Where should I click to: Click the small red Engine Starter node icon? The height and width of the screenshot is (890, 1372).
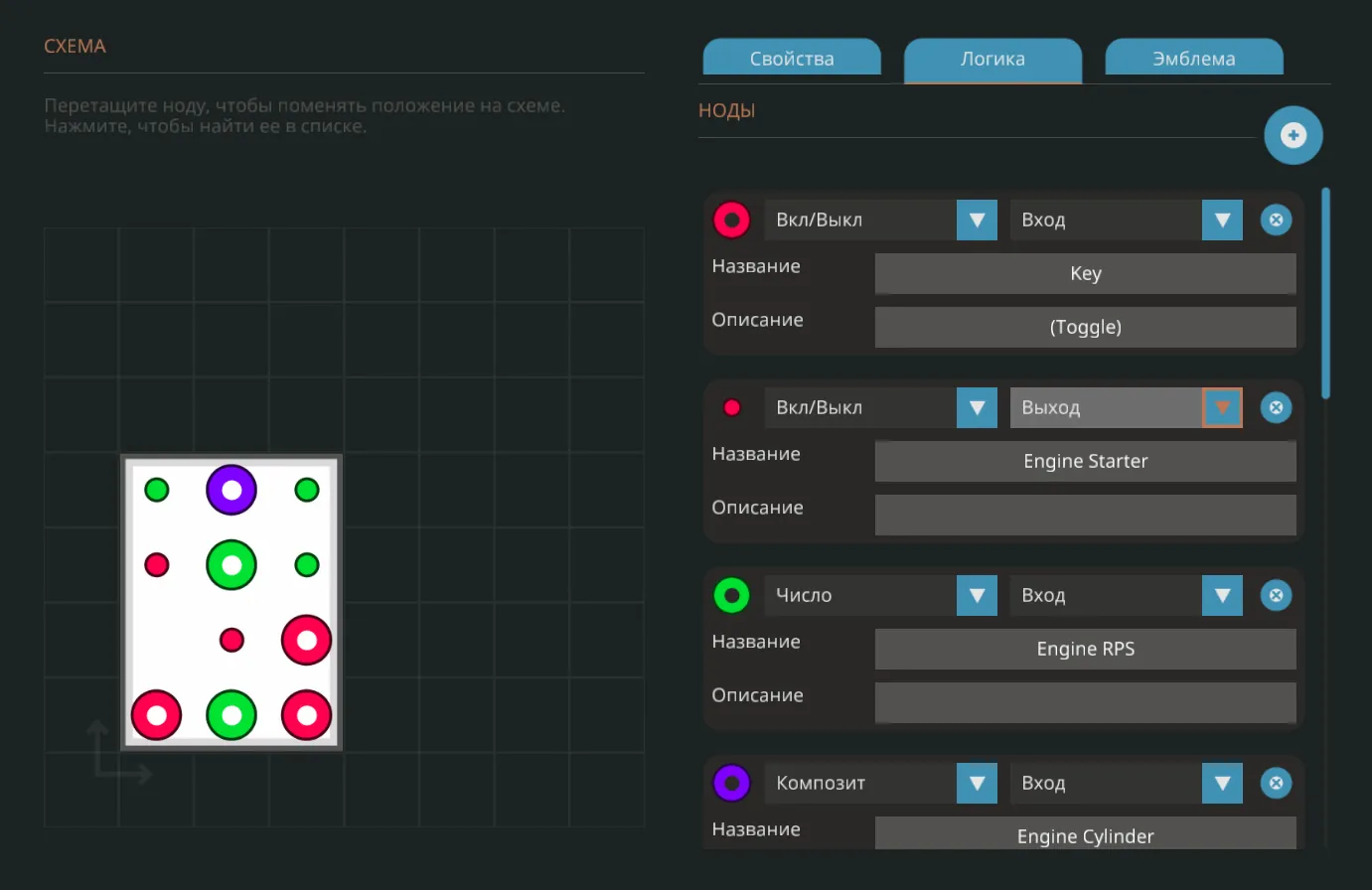coord(732,407)
